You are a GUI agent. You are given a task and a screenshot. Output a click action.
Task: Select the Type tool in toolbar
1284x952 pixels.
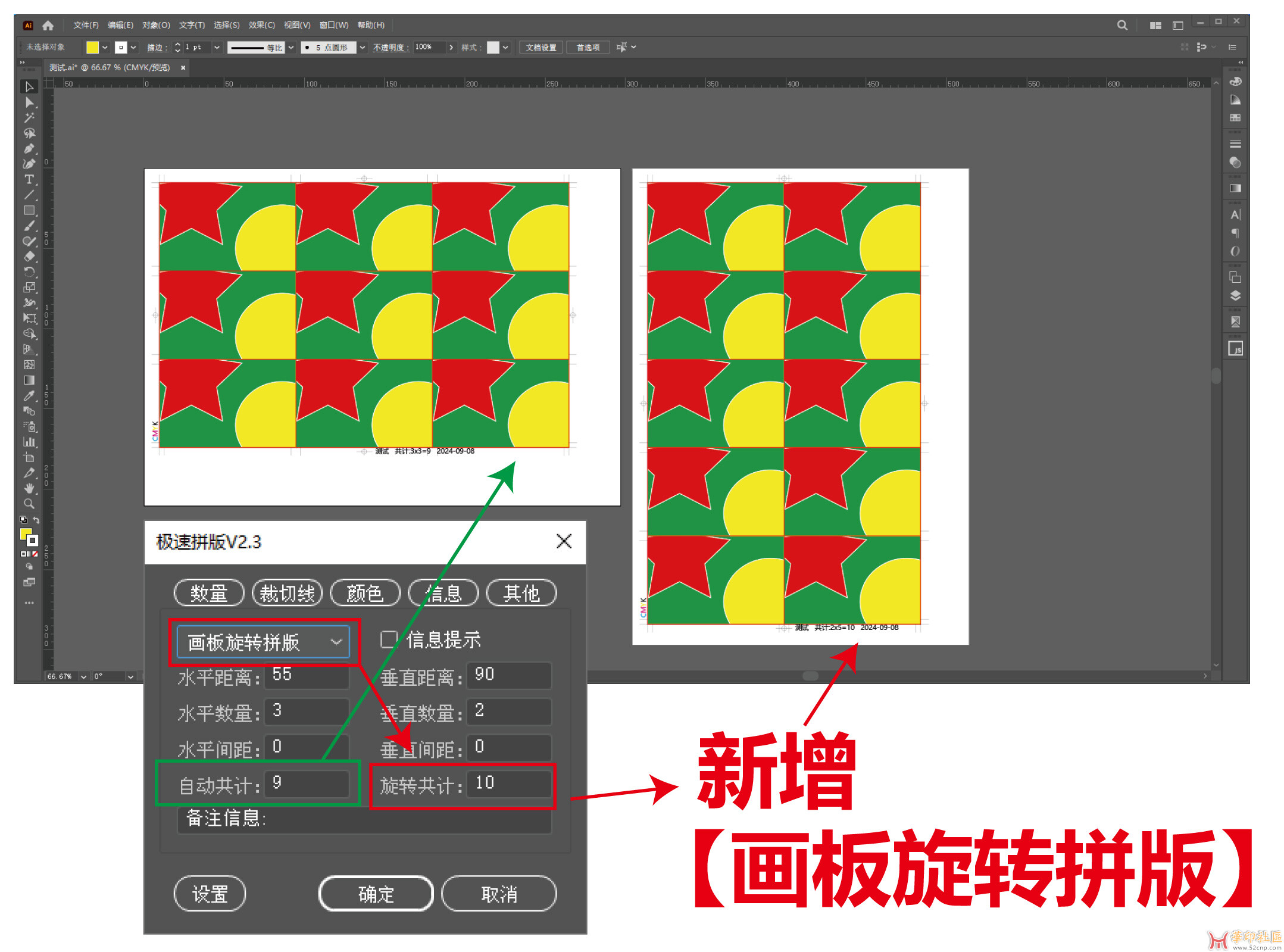[x=29, y=179]
